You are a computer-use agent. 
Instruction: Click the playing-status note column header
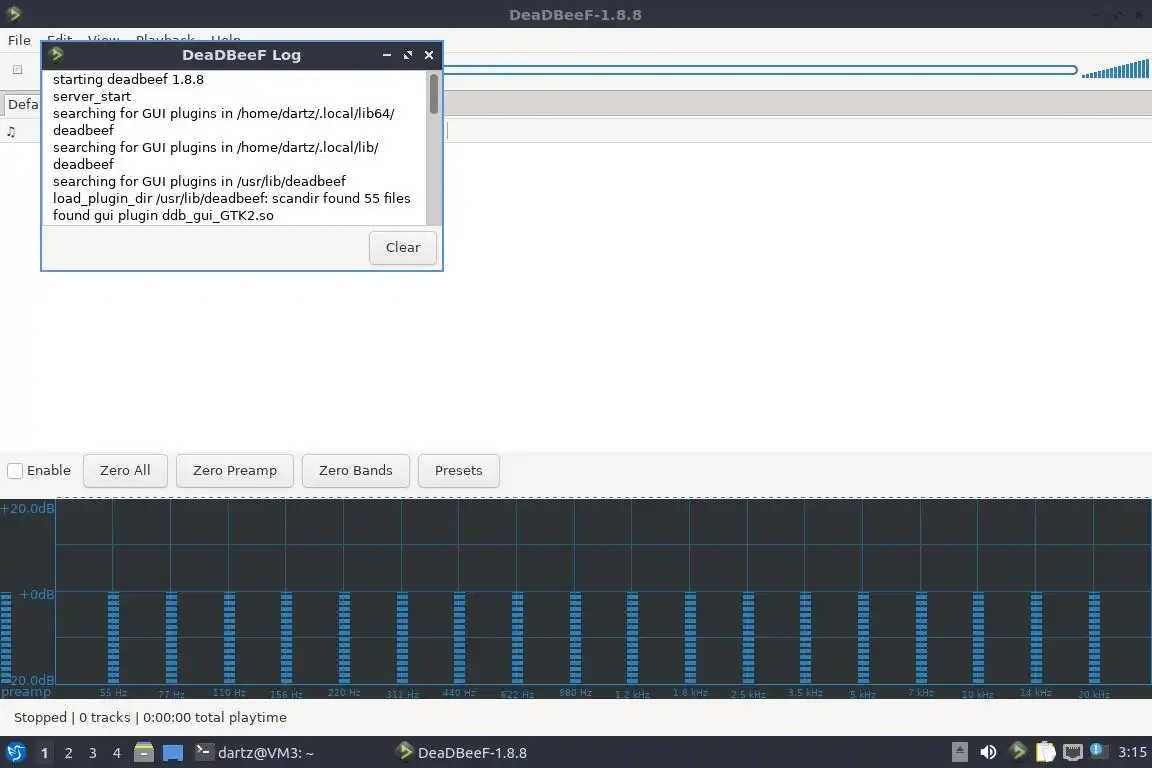[11, 132]
